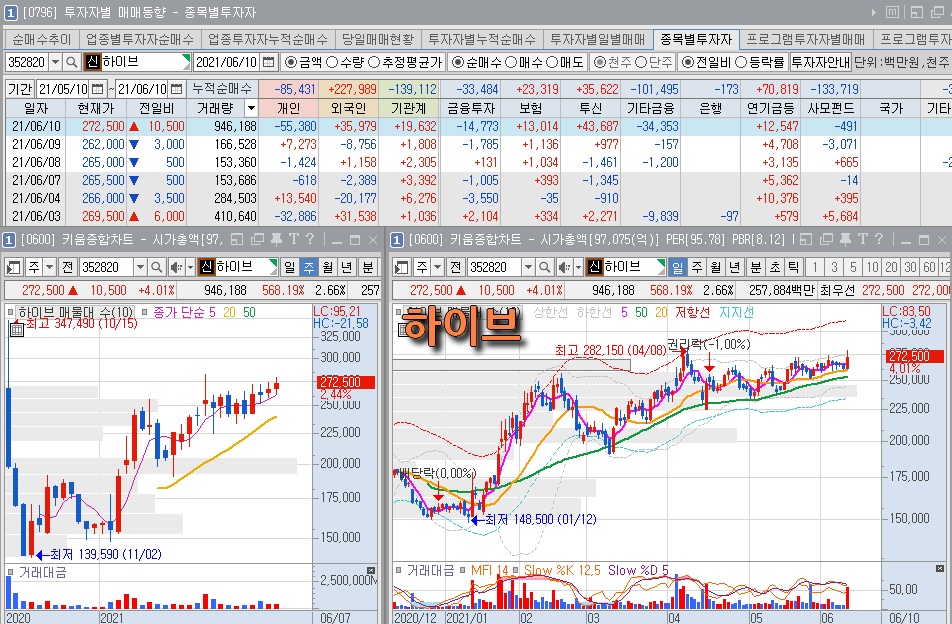Click the 기간 button

tap(20, 89)
